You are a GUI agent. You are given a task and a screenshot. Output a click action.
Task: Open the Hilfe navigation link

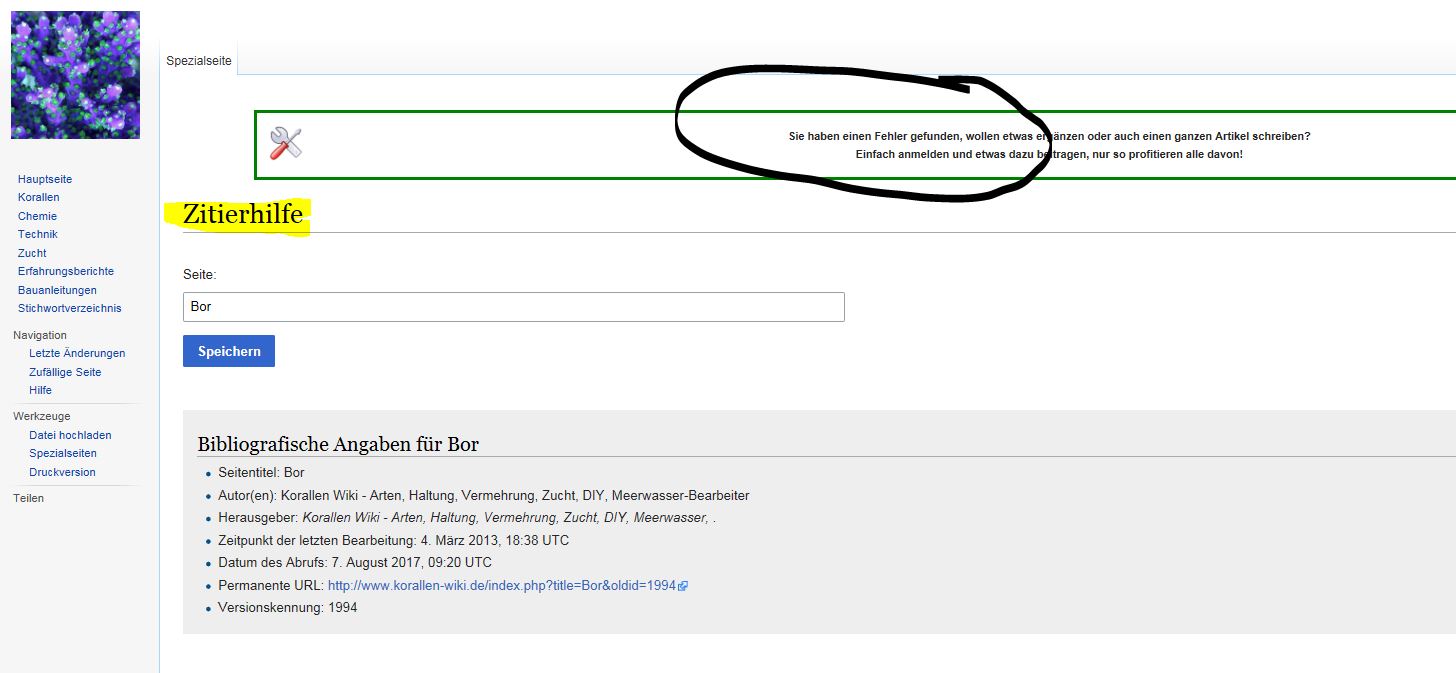[40, 390]
